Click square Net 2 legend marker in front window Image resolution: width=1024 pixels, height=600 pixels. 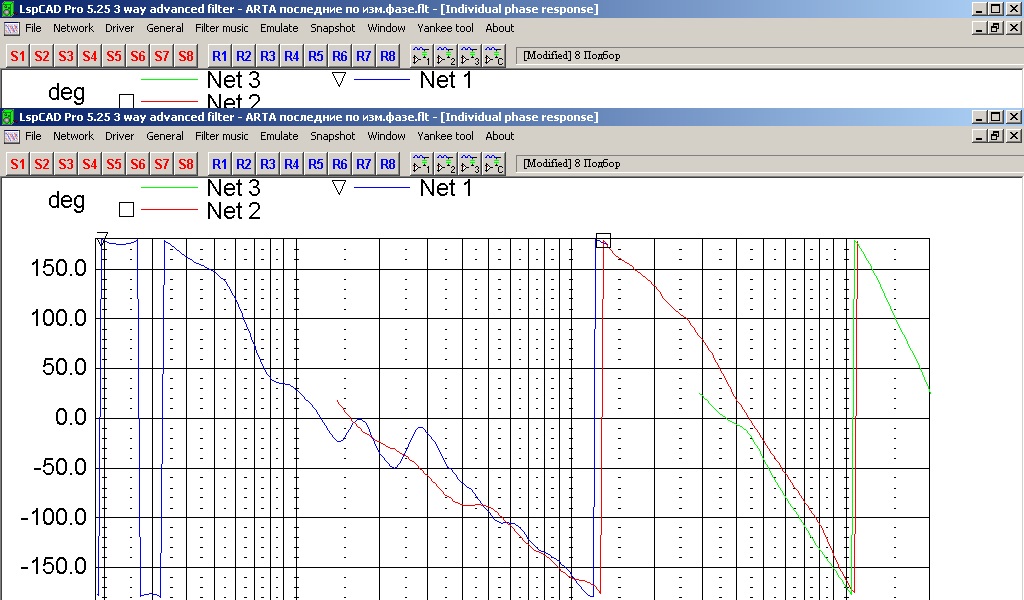coord(126,210)
